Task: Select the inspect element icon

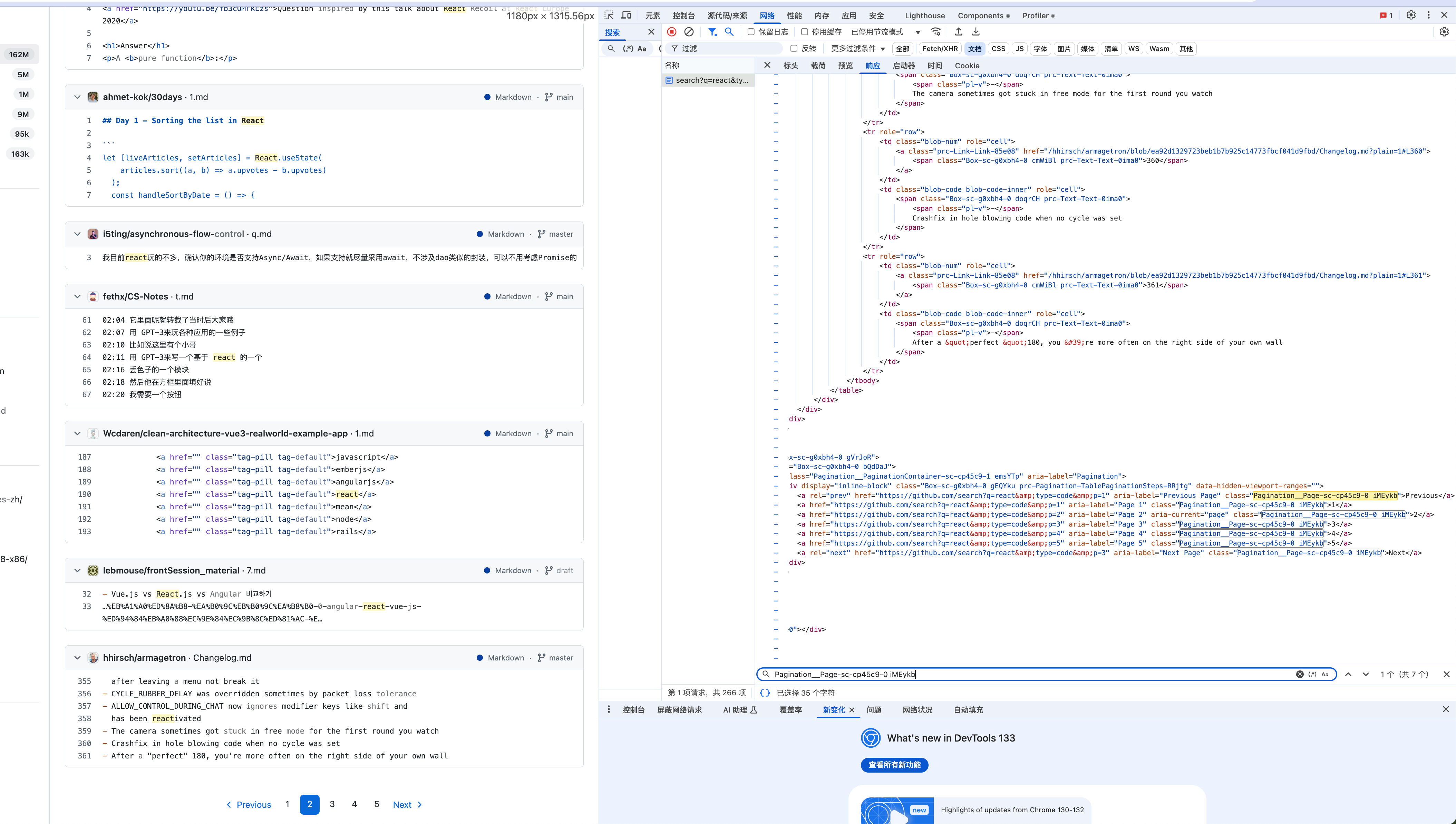Action: click(x=609, y=15)
